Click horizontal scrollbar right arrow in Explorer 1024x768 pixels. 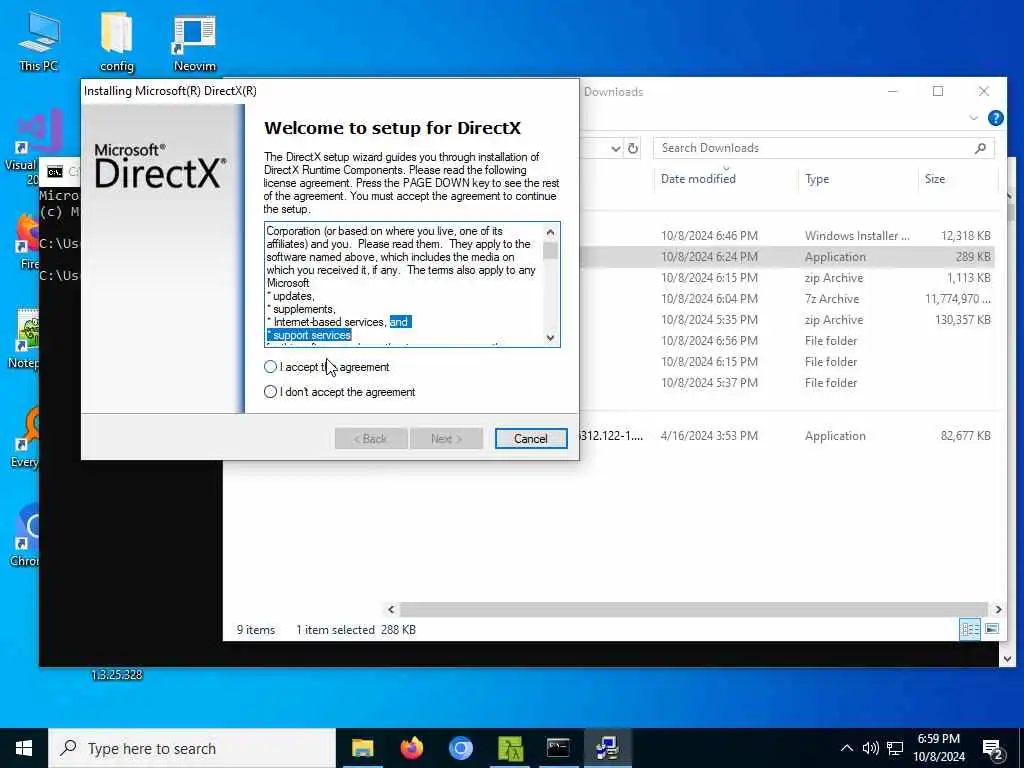pyautogui.click(x=998, y=609)
